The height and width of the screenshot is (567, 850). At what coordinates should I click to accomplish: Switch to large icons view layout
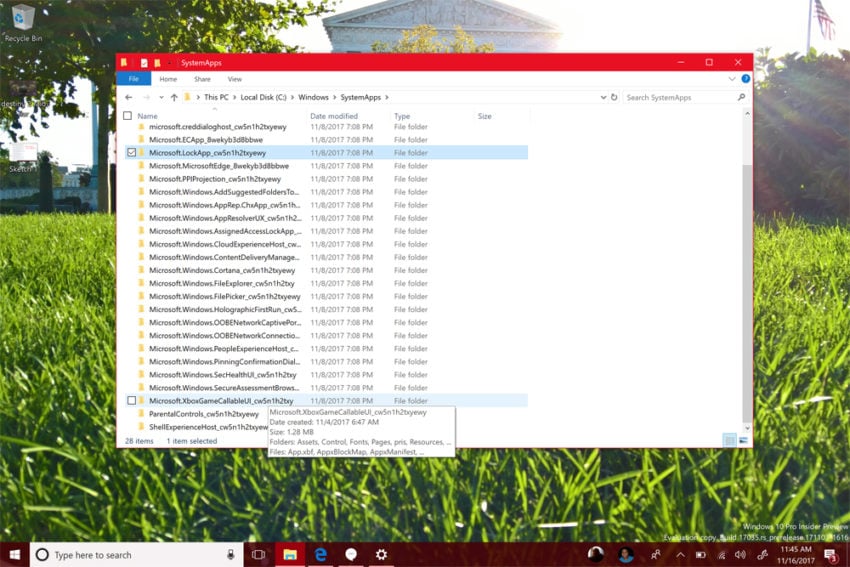743,440
